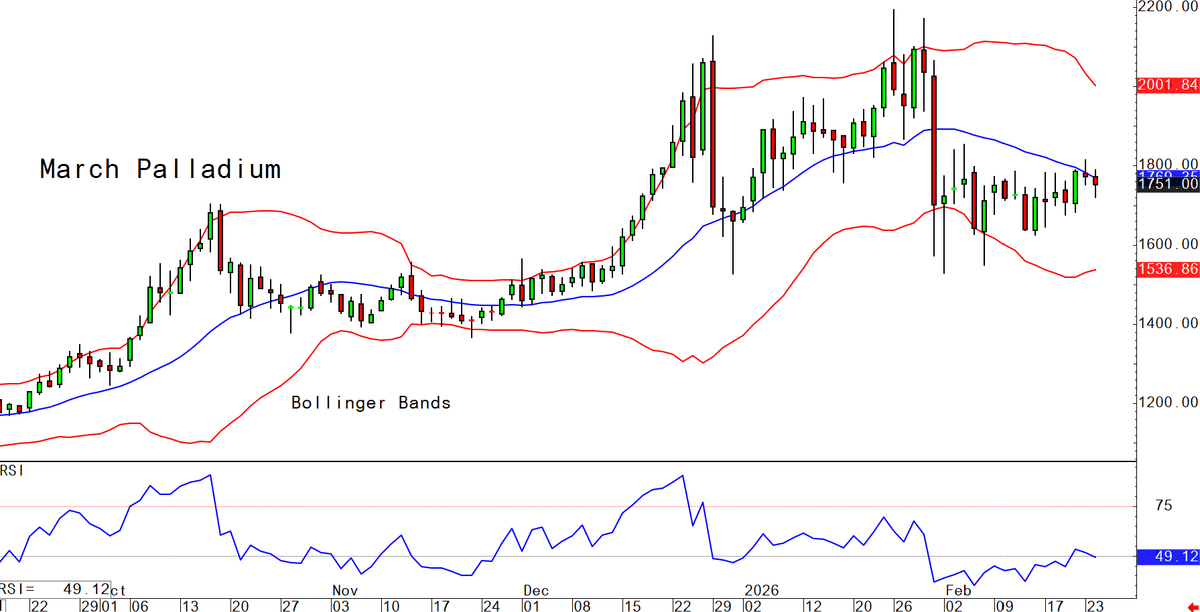Click the "13" date tick label

189,605
